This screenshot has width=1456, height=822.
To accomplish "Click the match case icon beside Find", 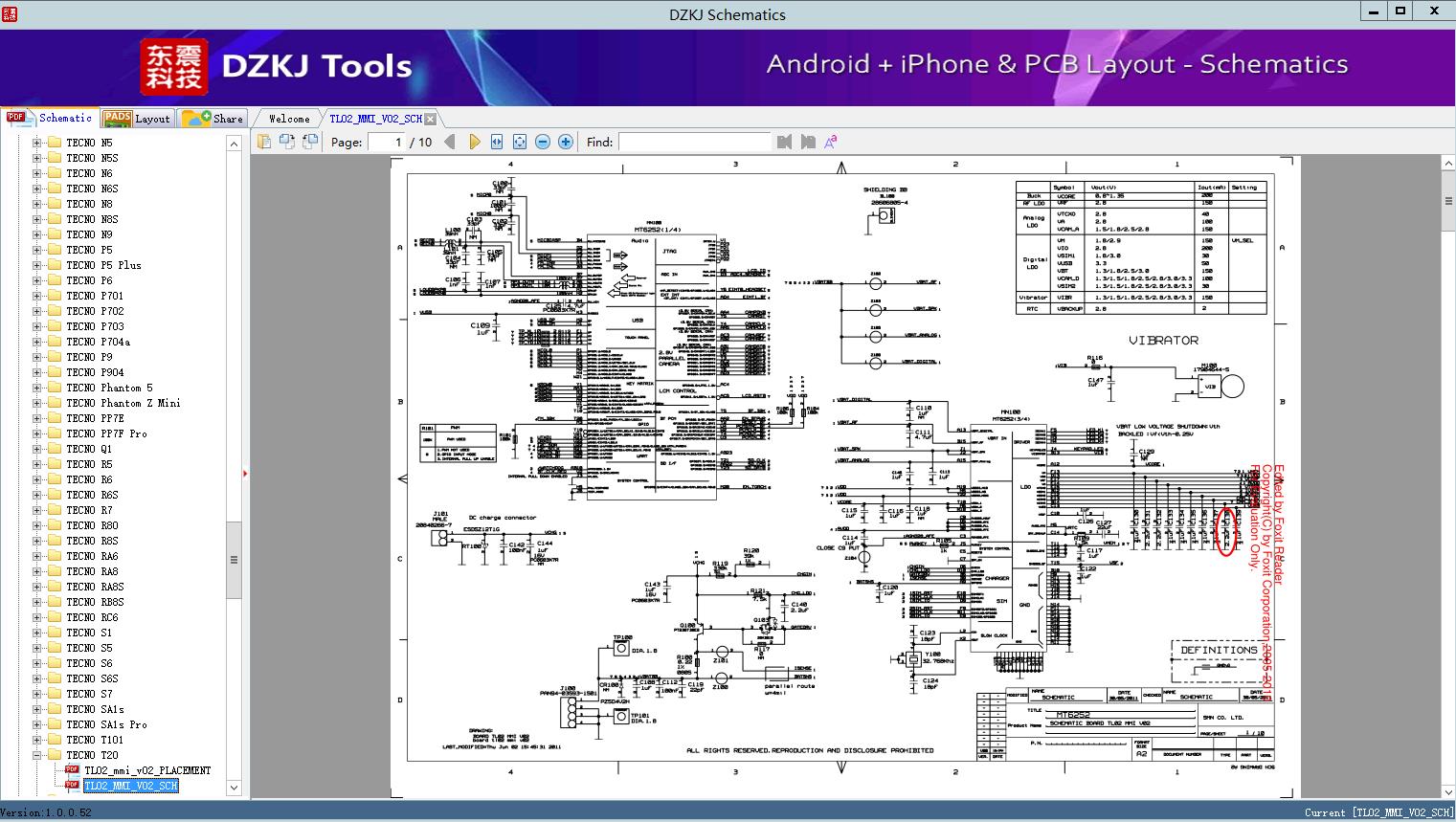I will [x=831, y=142].
